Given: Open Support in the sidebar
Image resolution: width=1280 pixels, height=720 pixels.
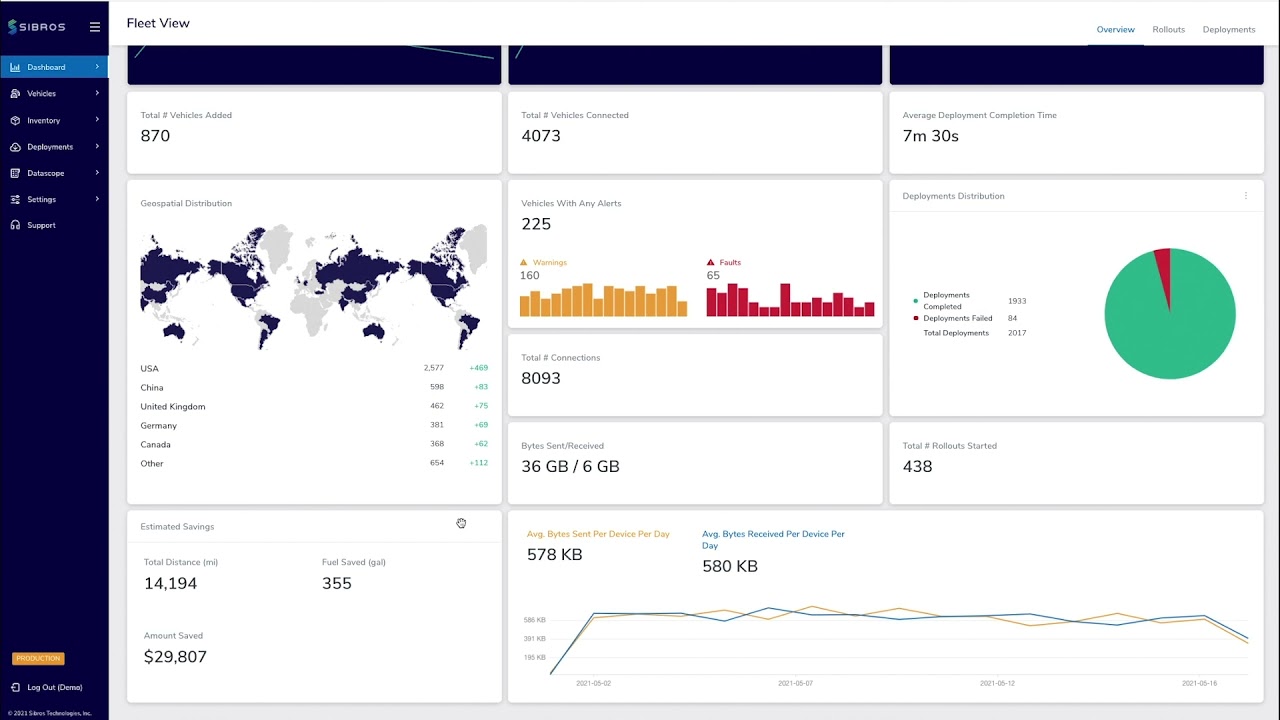Looking at the screenshot, I should (54, 225).
